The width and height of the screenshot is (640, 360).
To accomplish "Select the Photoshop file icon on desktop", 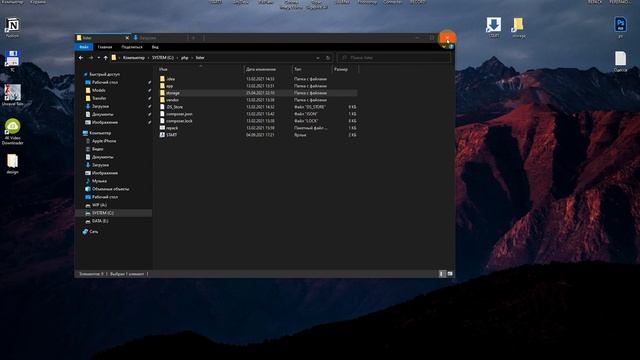I will click(x=620, y=27).
